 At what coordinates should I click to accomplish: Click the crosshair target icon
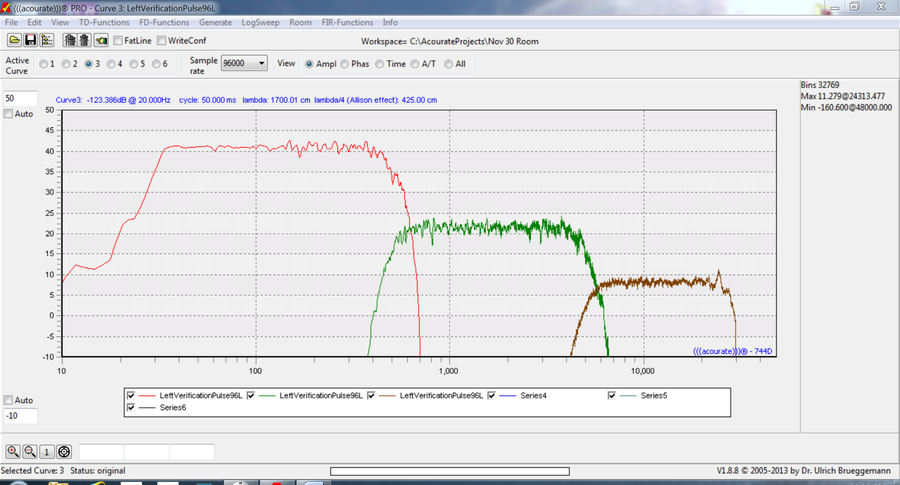pyautogui.click(x=64, y=452)
